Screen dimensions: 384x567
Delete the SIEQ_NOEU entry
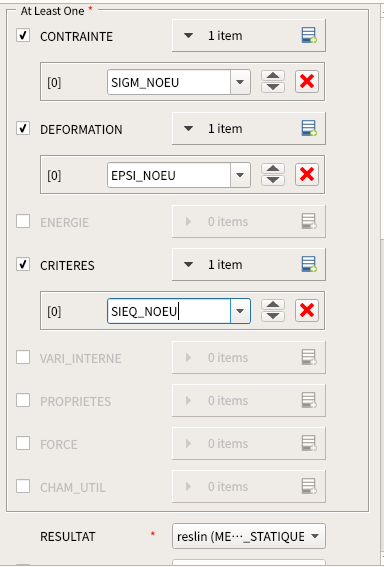tap(307, 310)
